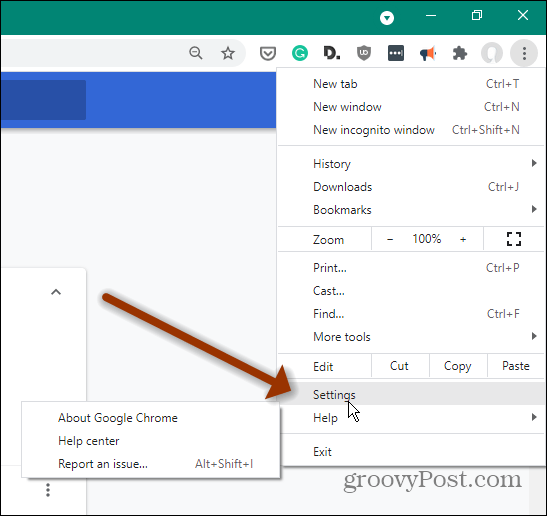Click the three-dot Chrome menu button
547x516 pixels.
click(x=524, y=53)
